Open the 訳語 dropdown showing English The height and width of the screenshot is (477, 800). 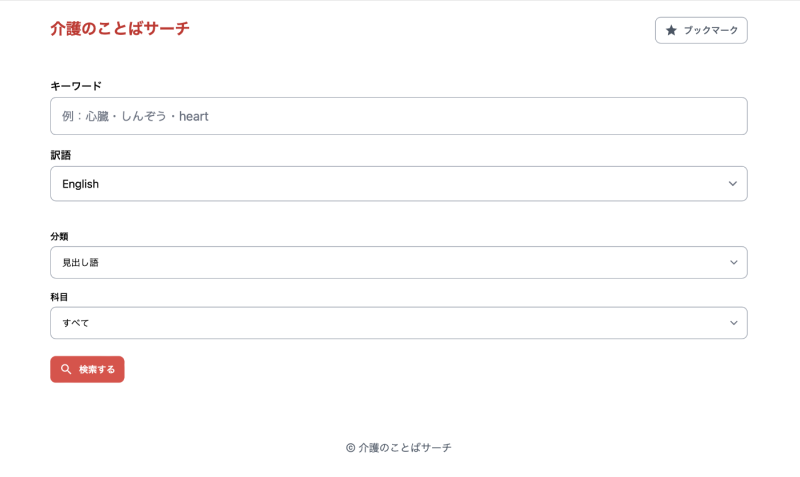coord(398,184)
